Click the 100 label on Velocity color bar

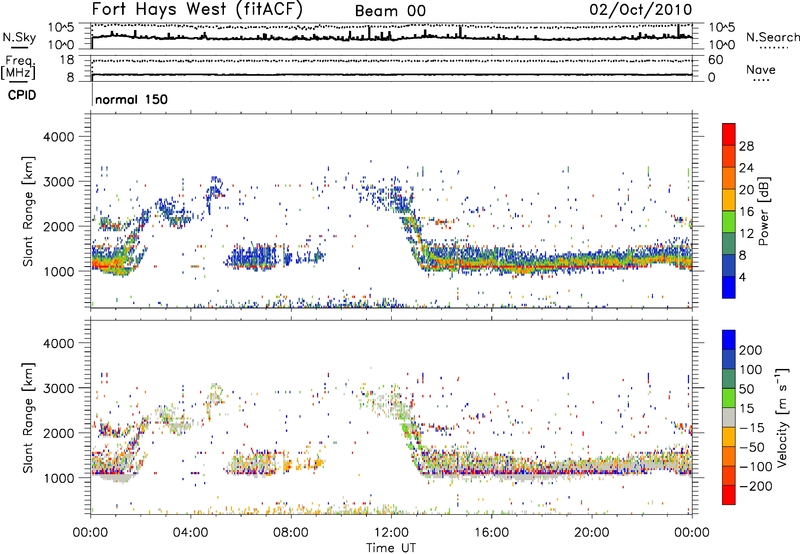point(751,370)
